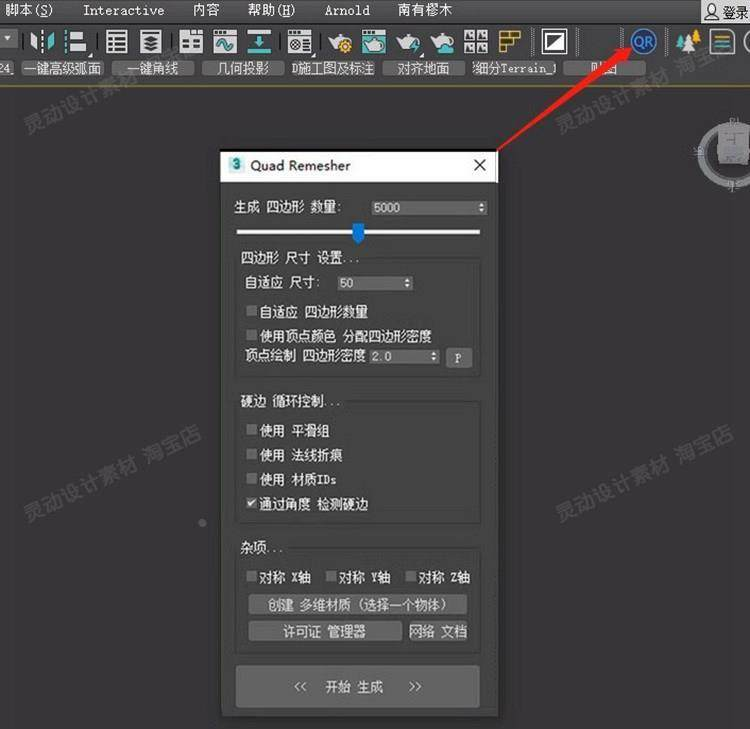Image resolution: width=750 pixels, height=729 pixels.
Task: Click spinner arrows of 顶点绘制四边形密度
Action: coord(433,356)
